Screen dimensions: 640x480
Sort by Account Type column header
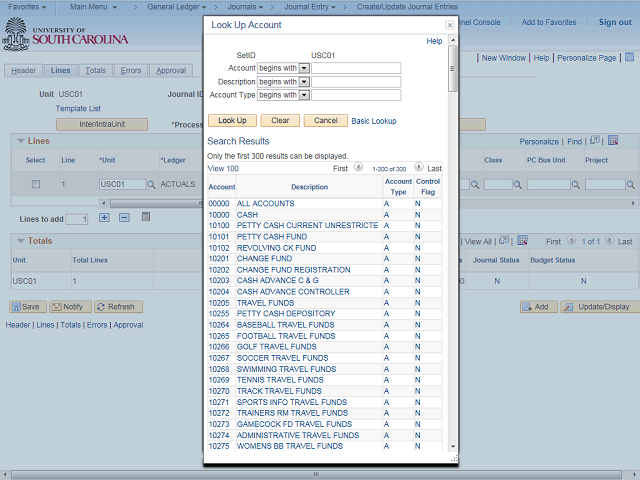(x=398, y=187)
